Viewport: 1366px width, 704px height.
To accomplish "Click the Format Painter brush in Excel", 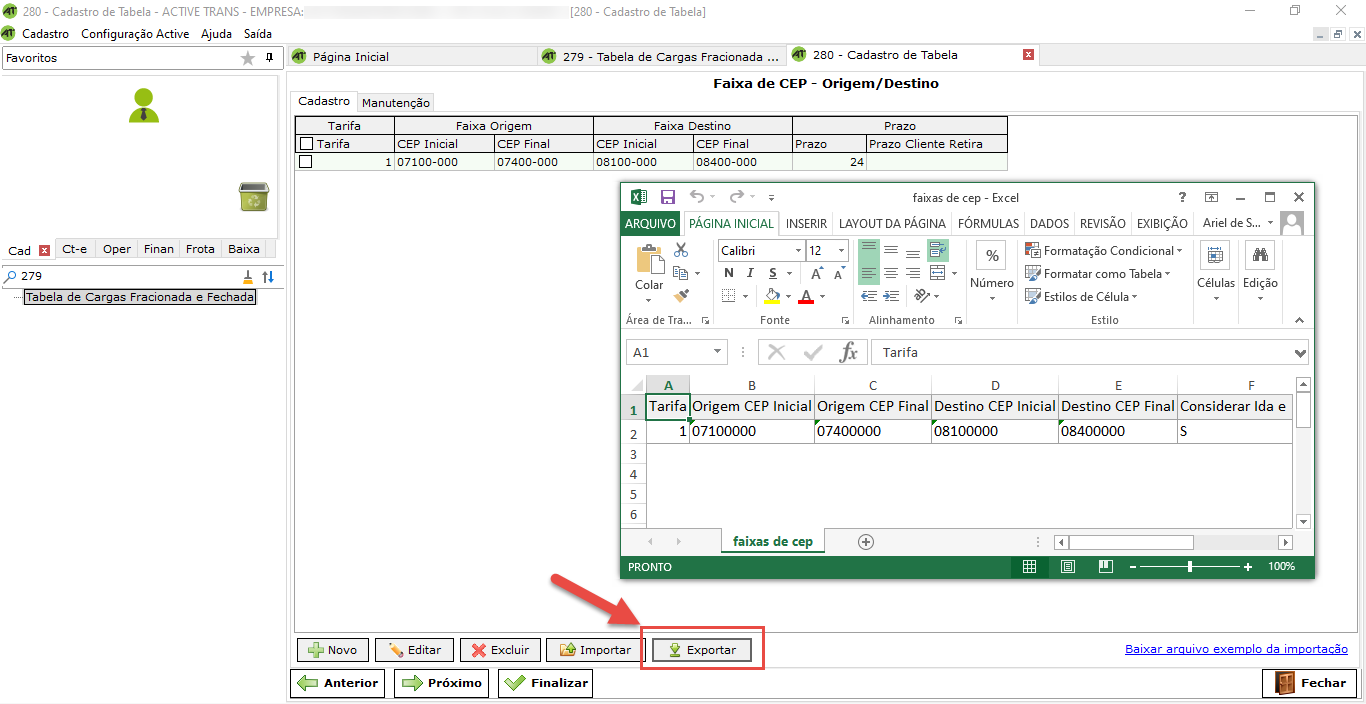I will (681, 296).
